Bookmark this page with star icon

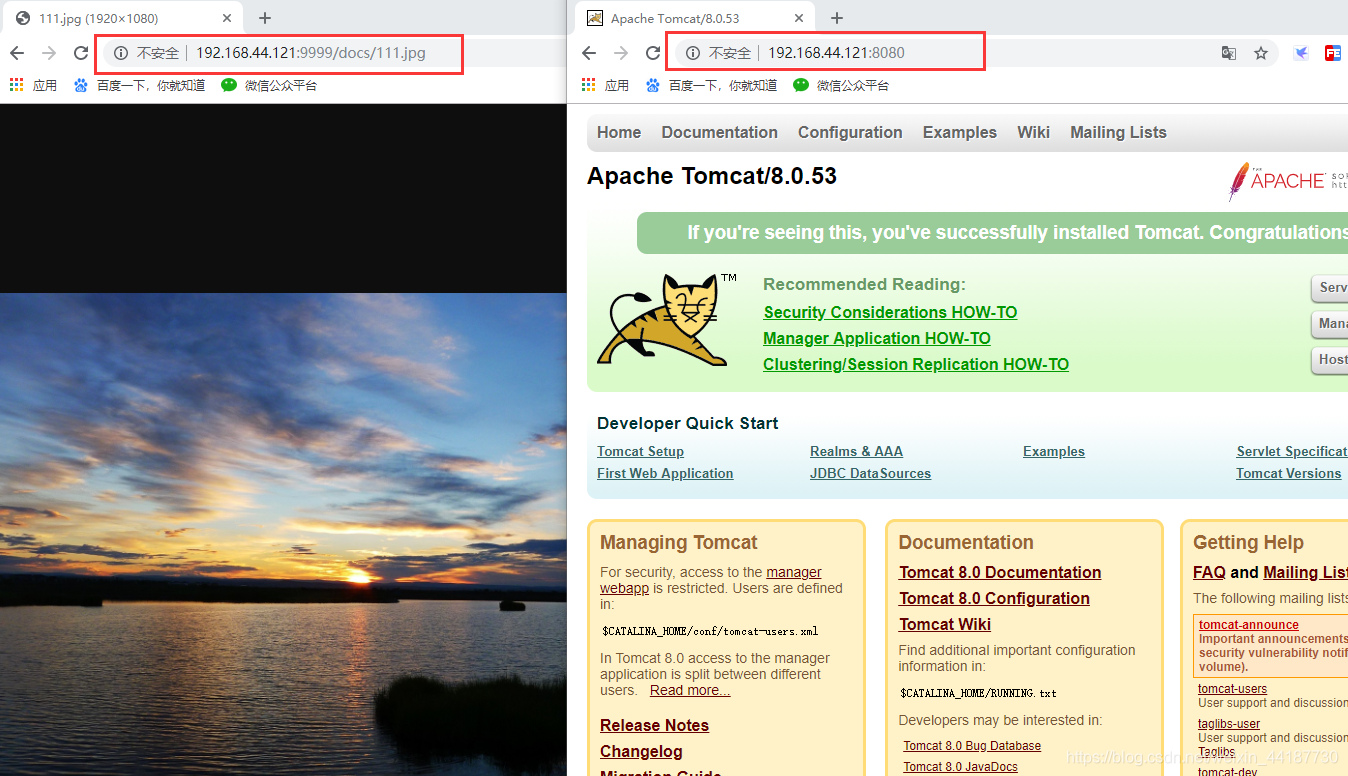pos(1261,53)
